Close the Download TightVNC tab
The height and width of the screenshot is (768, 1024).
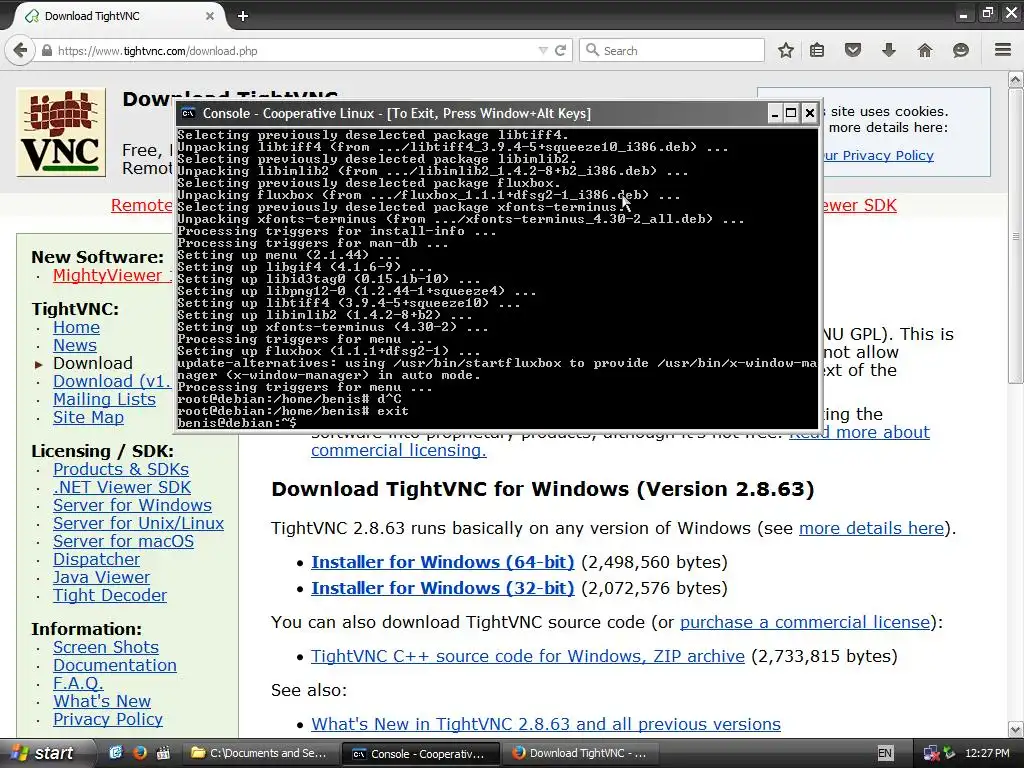pyautogui.click(x=210, y=16)
